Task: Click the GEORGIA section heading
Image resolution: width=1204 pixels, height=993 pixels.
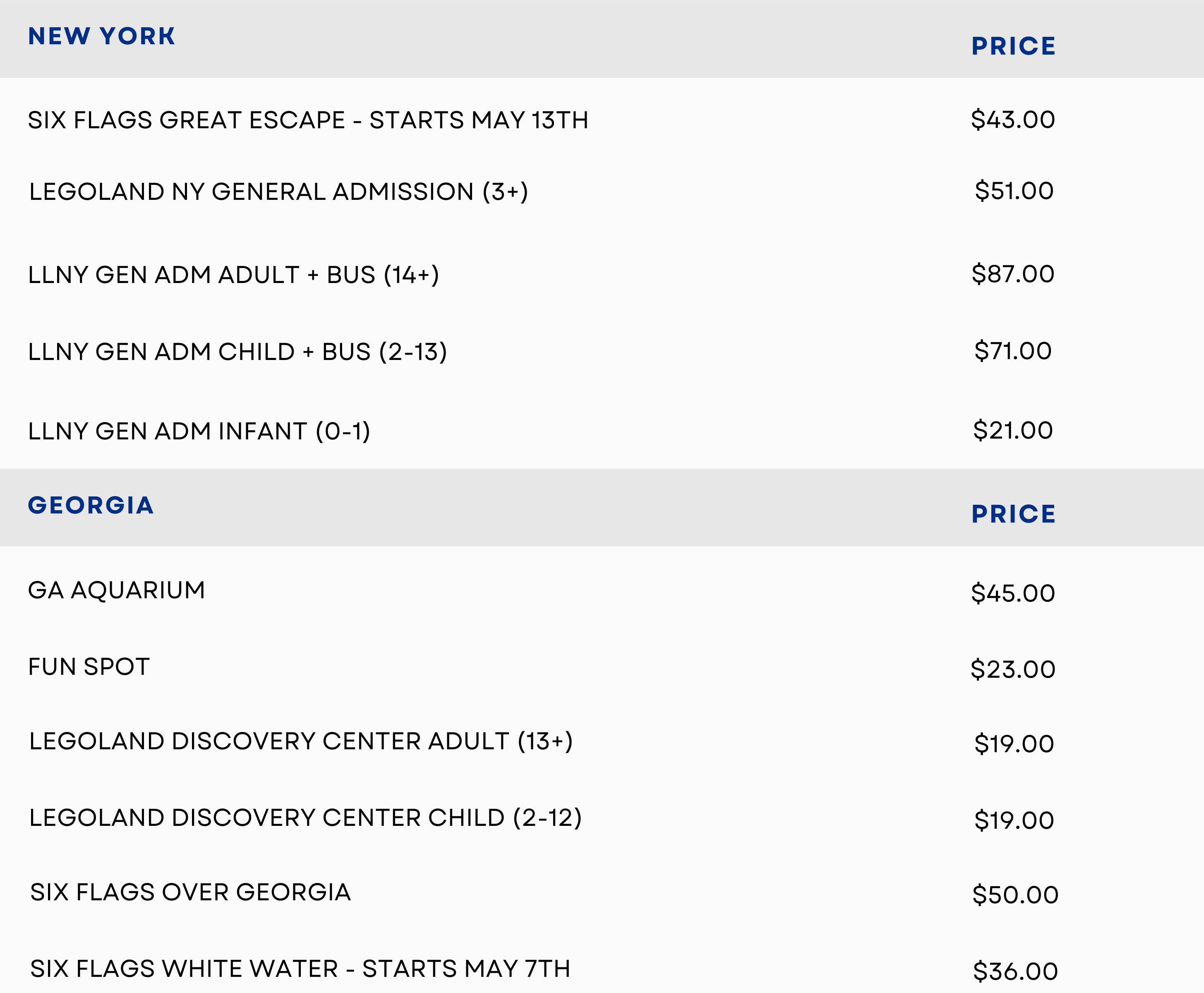Action: (91, 505)
